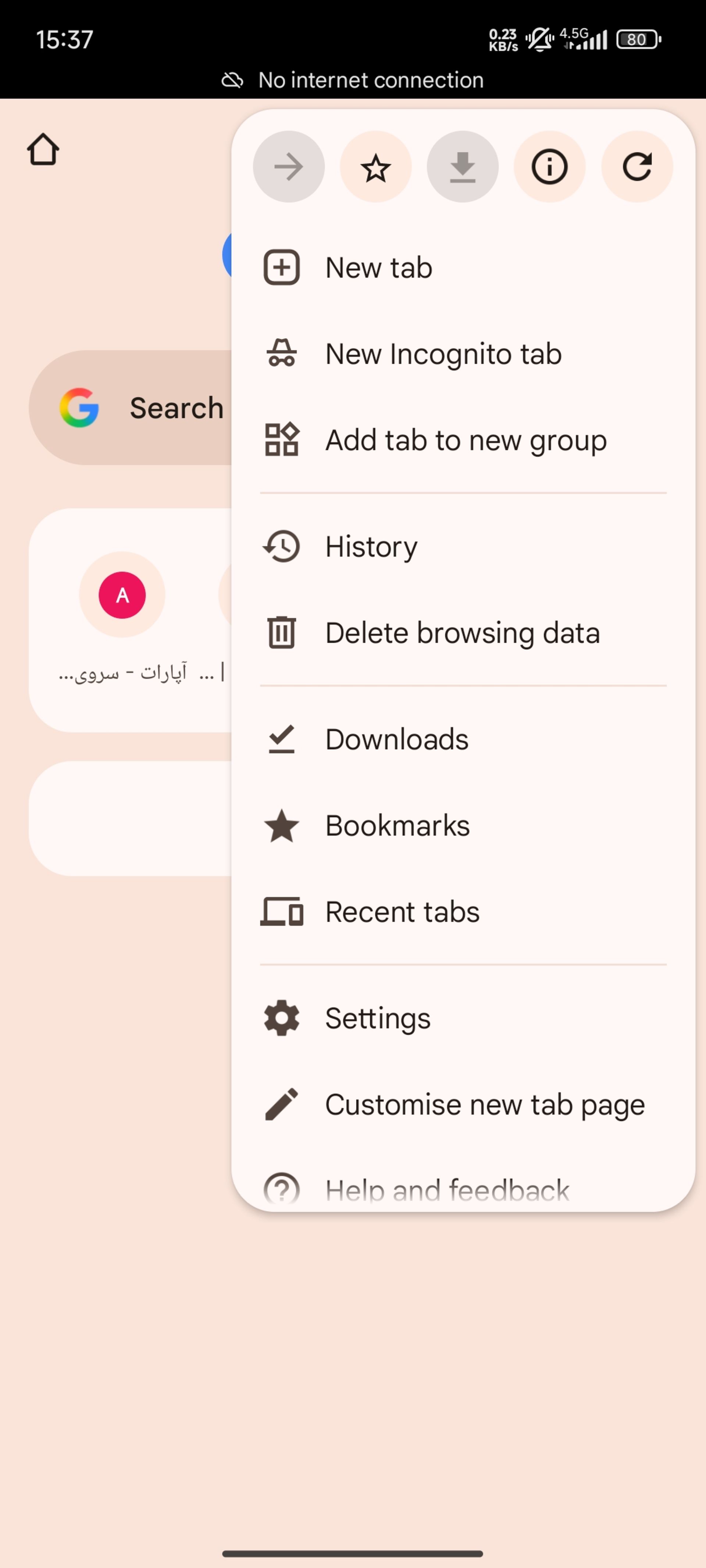Open page info via the info icon
Image resolution: width=706 pixels, height=1568 pixels.
549,167
